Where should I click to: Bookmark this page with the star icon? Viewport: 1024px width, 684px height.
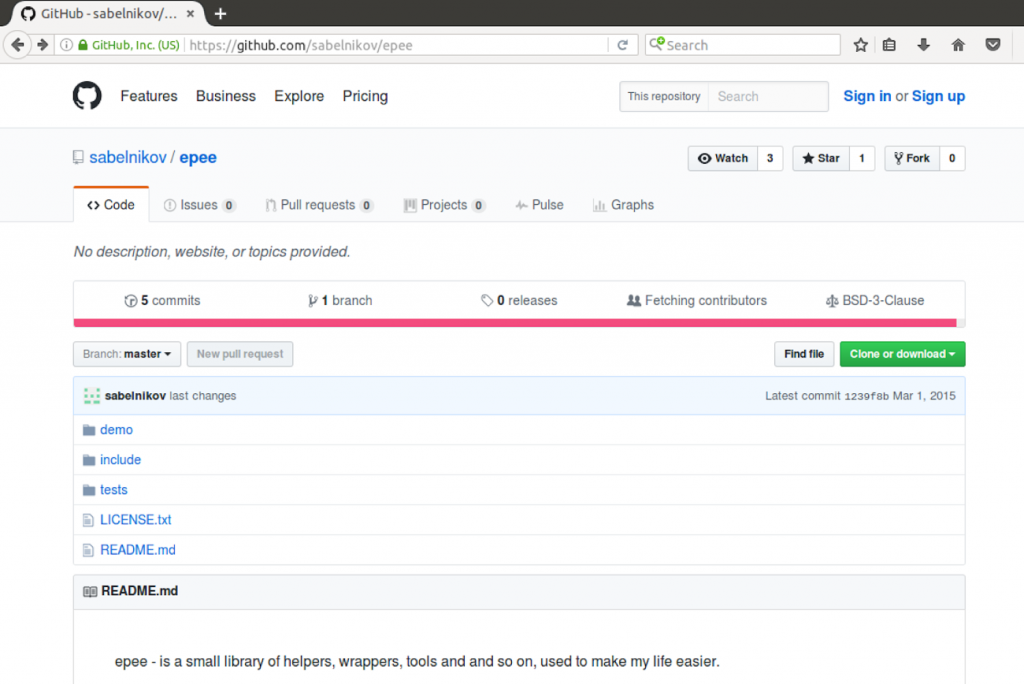point(860,45)
